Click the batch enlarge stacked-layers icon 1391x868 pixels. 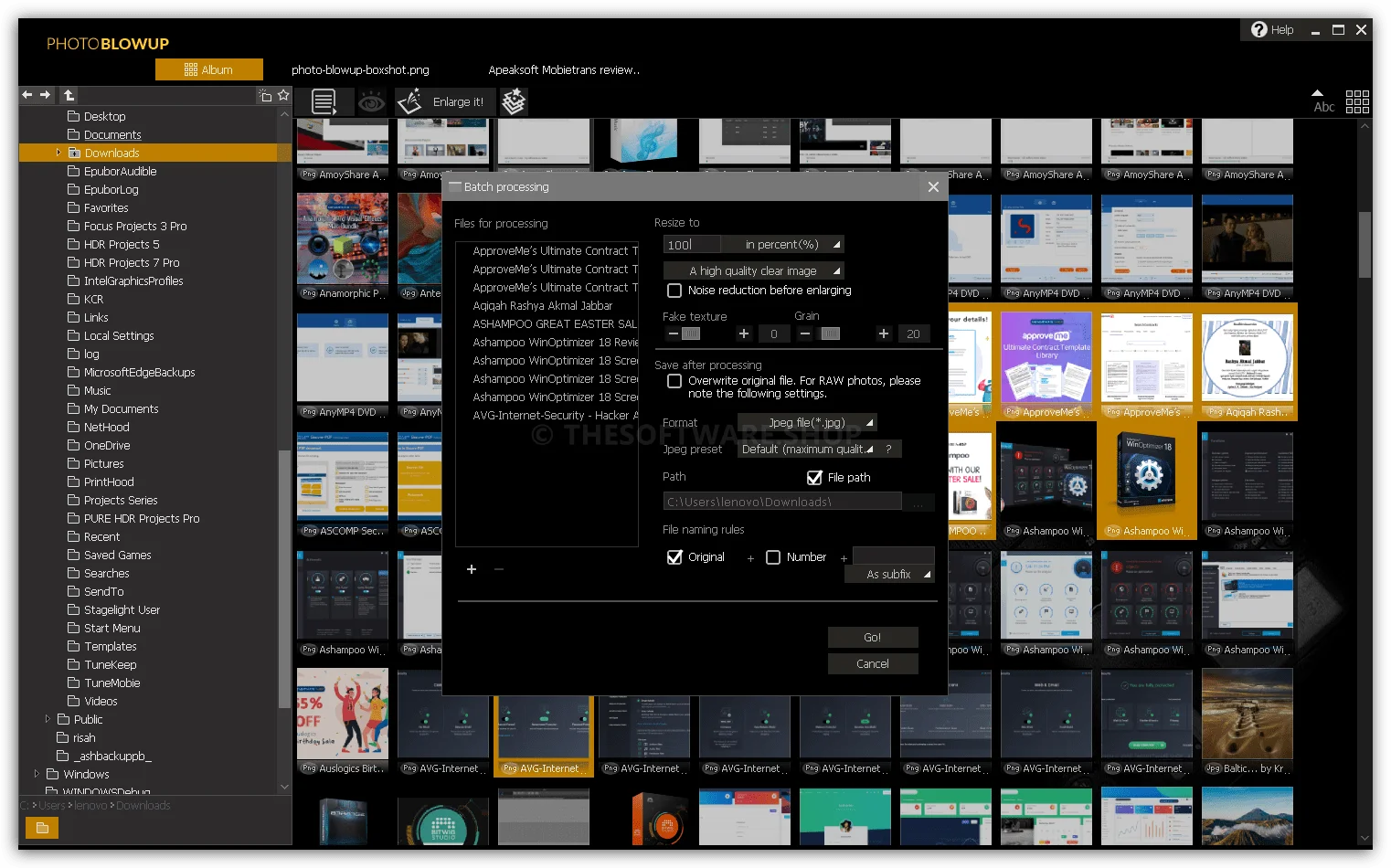coord(513,101)
